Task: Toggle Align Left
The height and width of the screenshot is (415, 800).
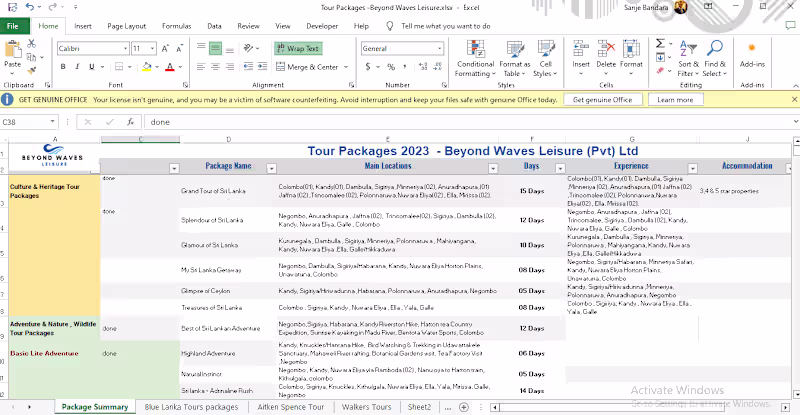Action: tap(201, 67)
